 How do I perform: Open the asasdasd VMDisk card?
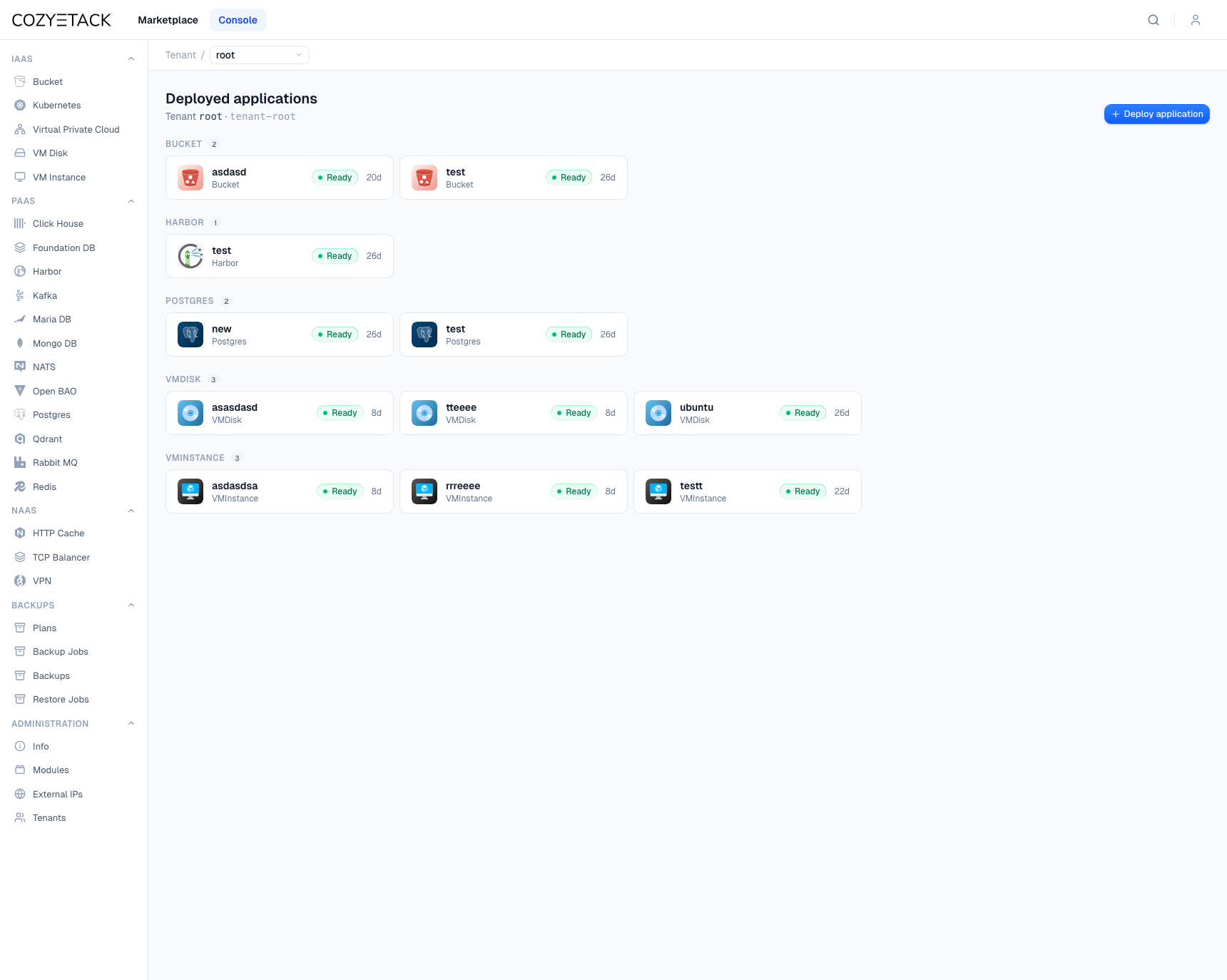280,413
